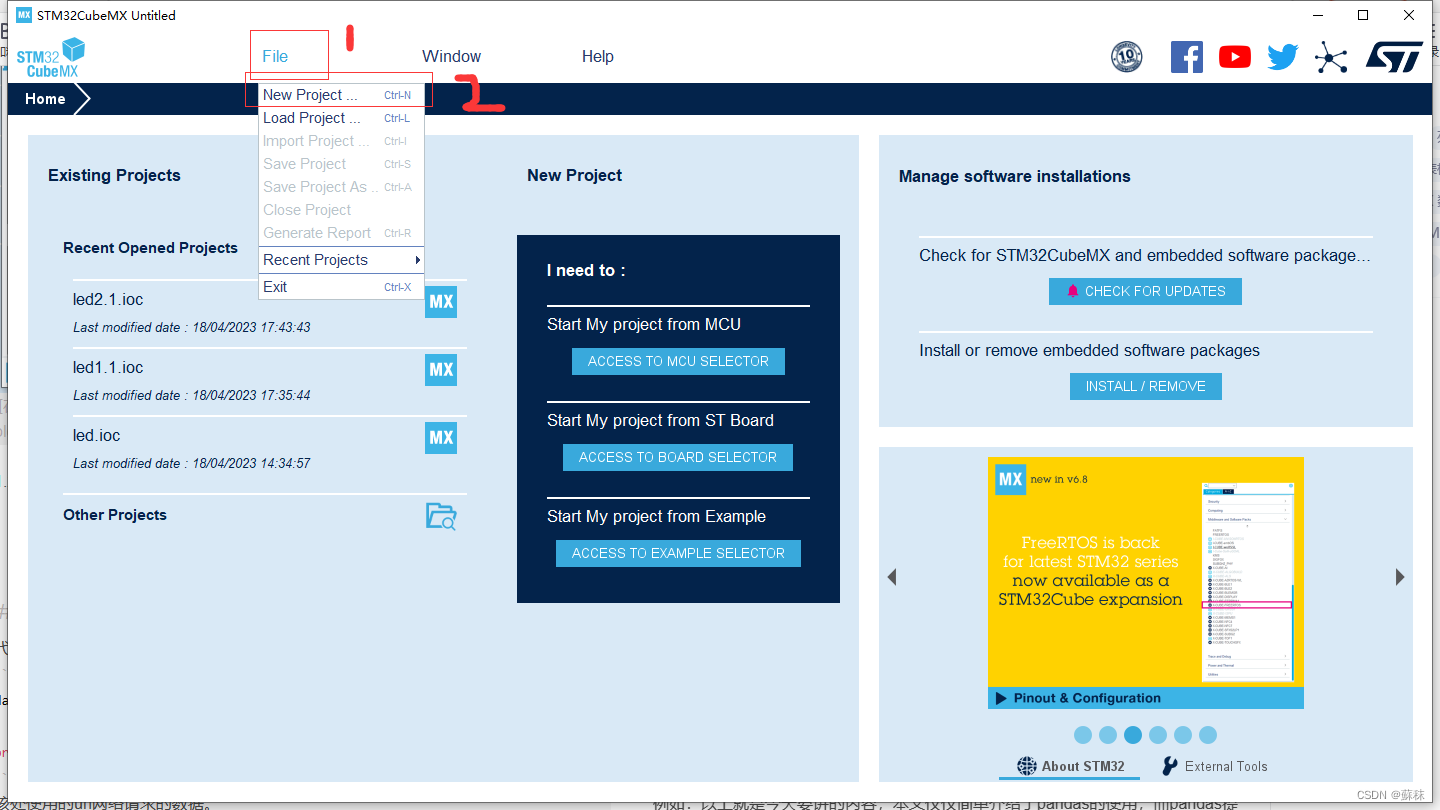Select the fourth banner pagination dot
Screen dimensions: 1440x810
point(1158,735)
